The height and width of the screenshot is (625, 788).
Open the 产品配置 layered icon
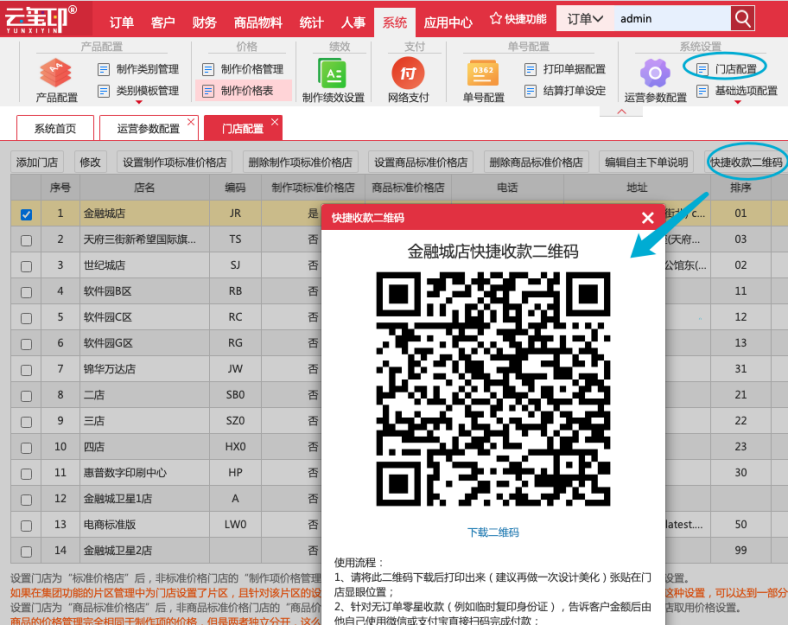55,72
